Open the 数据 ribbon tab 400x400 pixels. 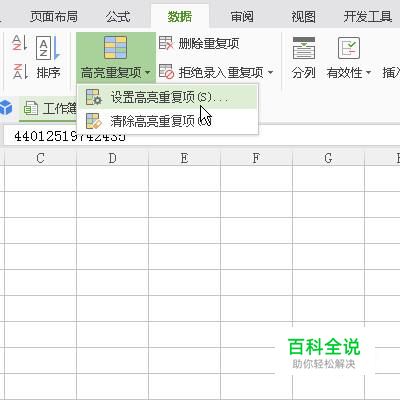[x=180, y=16]
